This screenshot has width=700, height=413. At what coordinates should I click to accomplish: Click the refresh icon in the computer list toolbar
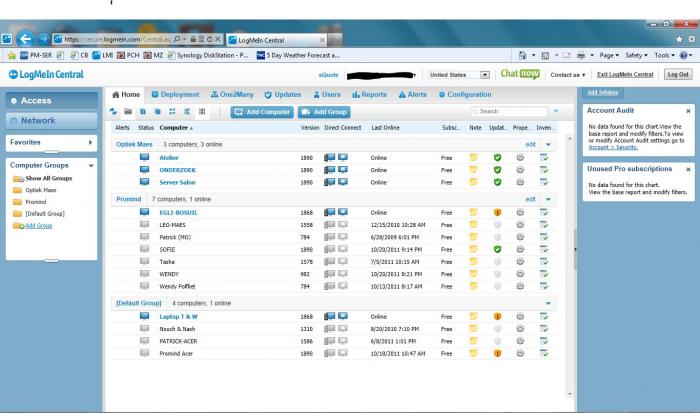pyautogui.click(x=113, y=112)
